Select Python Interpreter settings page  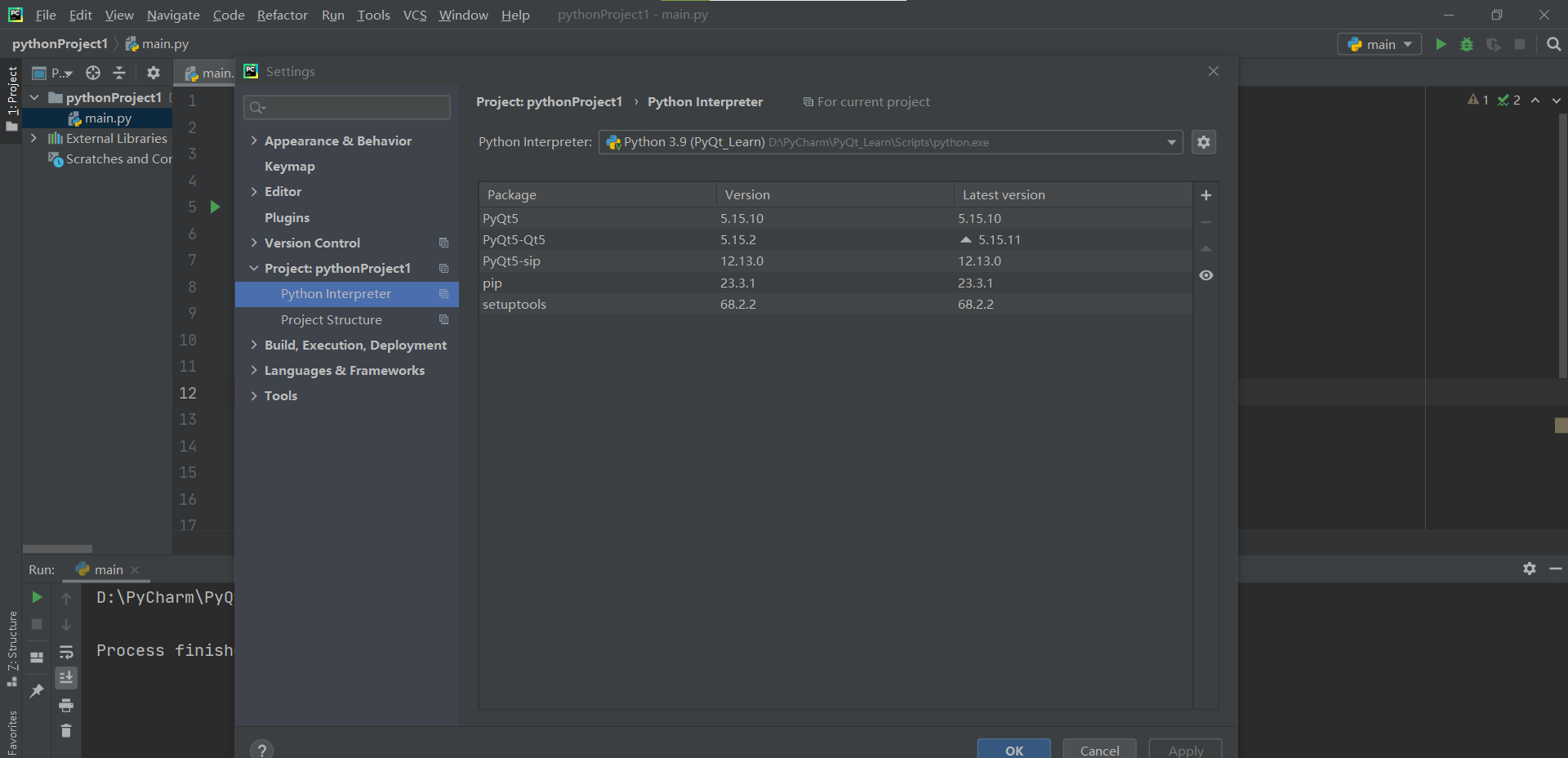point(347,294)
